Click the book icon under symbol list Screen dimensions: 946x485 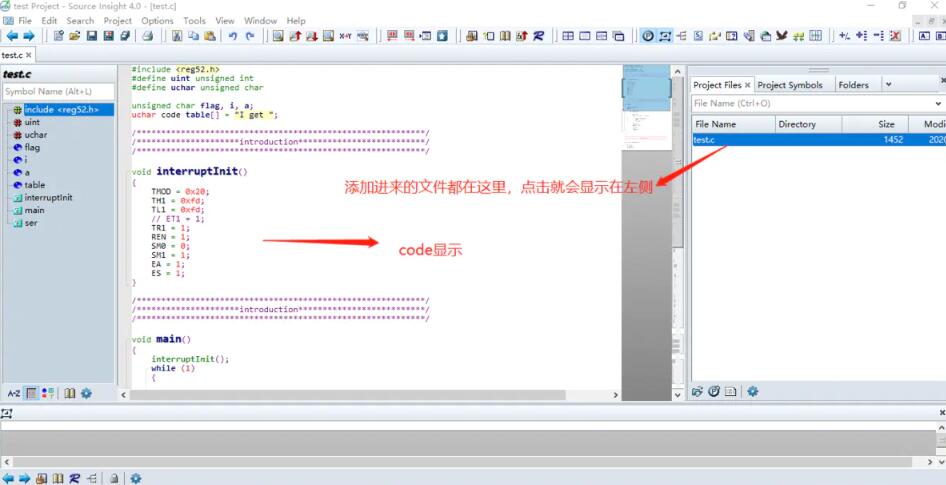tap(70, 393)
